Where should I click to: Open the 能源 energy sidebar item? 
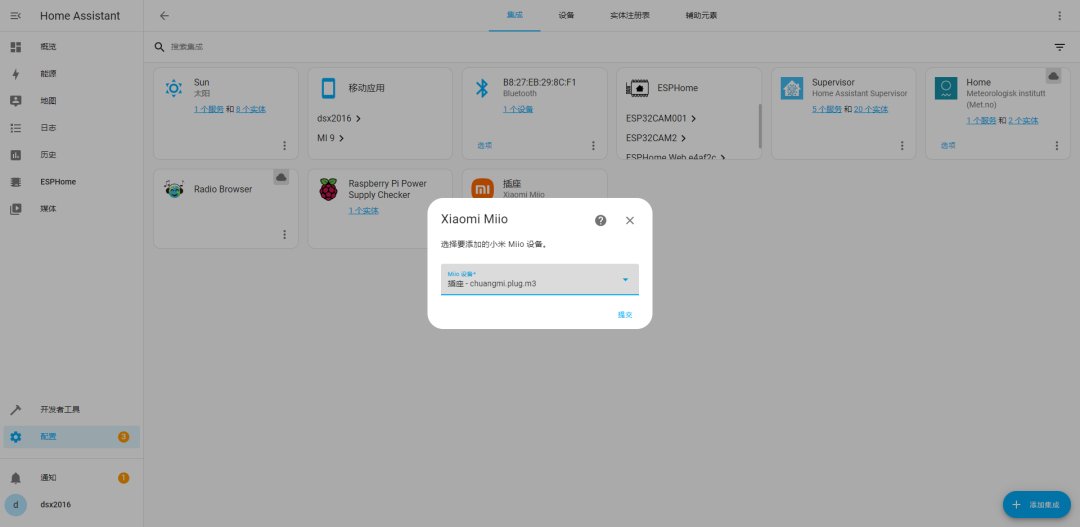coord(72,74)
